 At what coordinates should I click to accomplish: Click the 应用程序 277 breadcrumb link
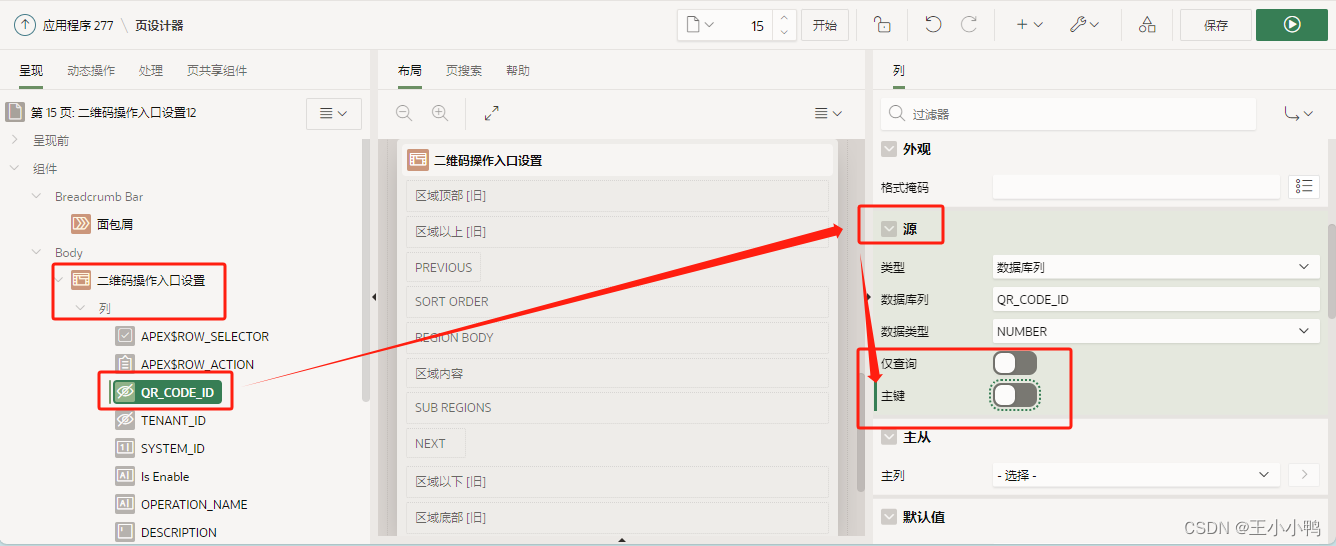[x=78, y=25]
